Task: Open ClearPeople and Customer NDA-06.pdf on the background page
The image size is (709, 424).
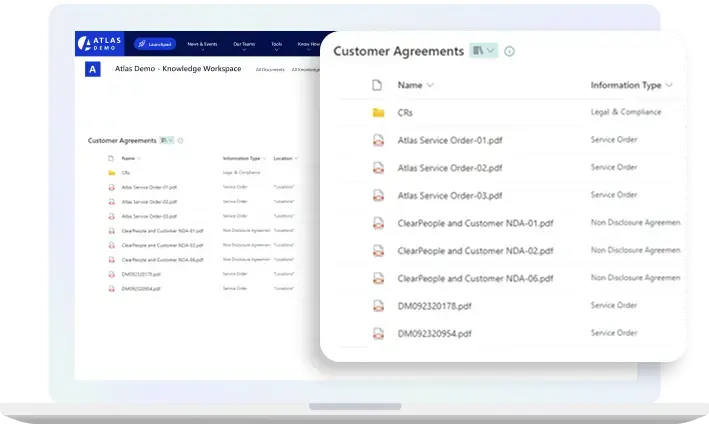Action: pos(162,260)
